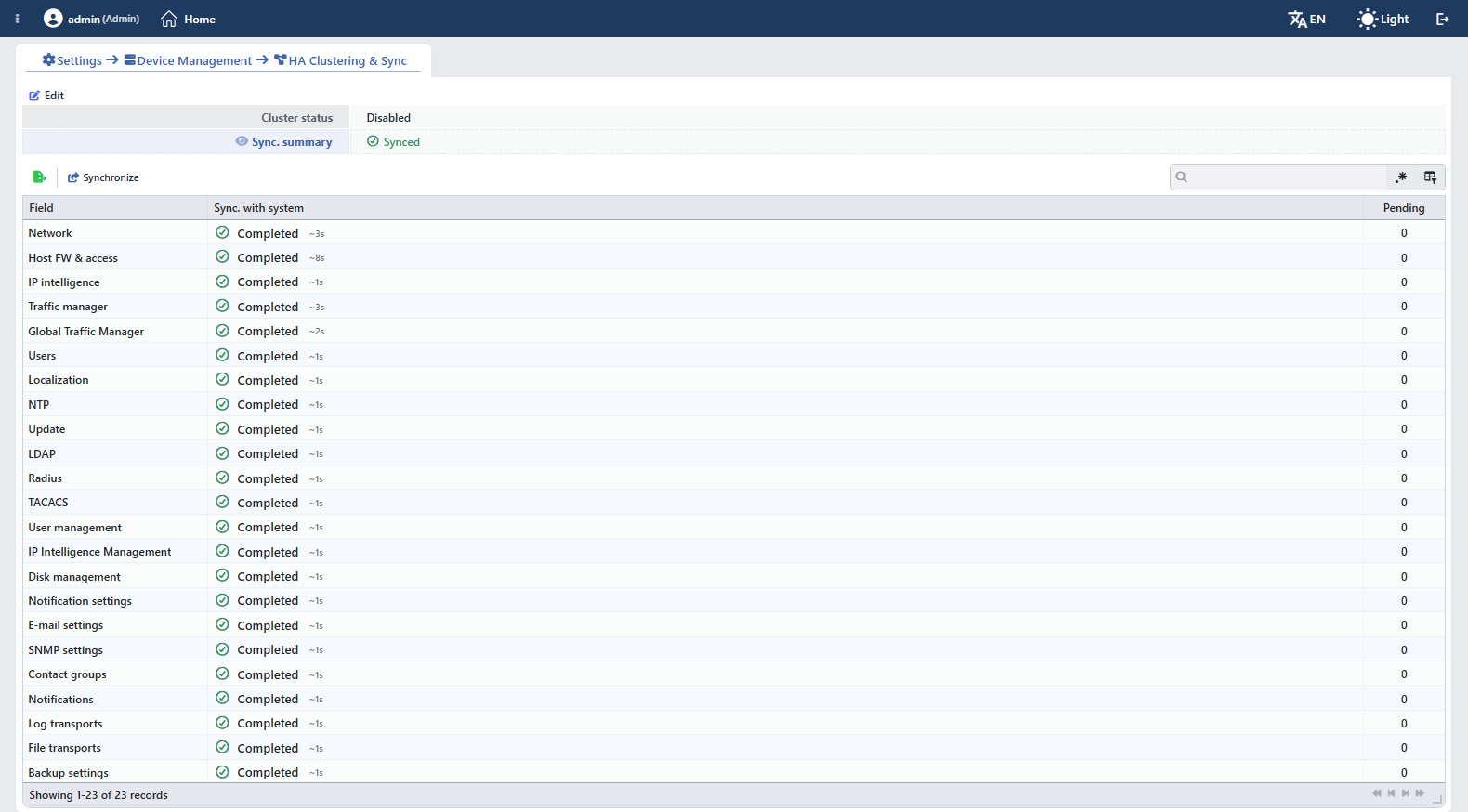Jump to last page of records

pyautogui.click(x=1420, y=793)
